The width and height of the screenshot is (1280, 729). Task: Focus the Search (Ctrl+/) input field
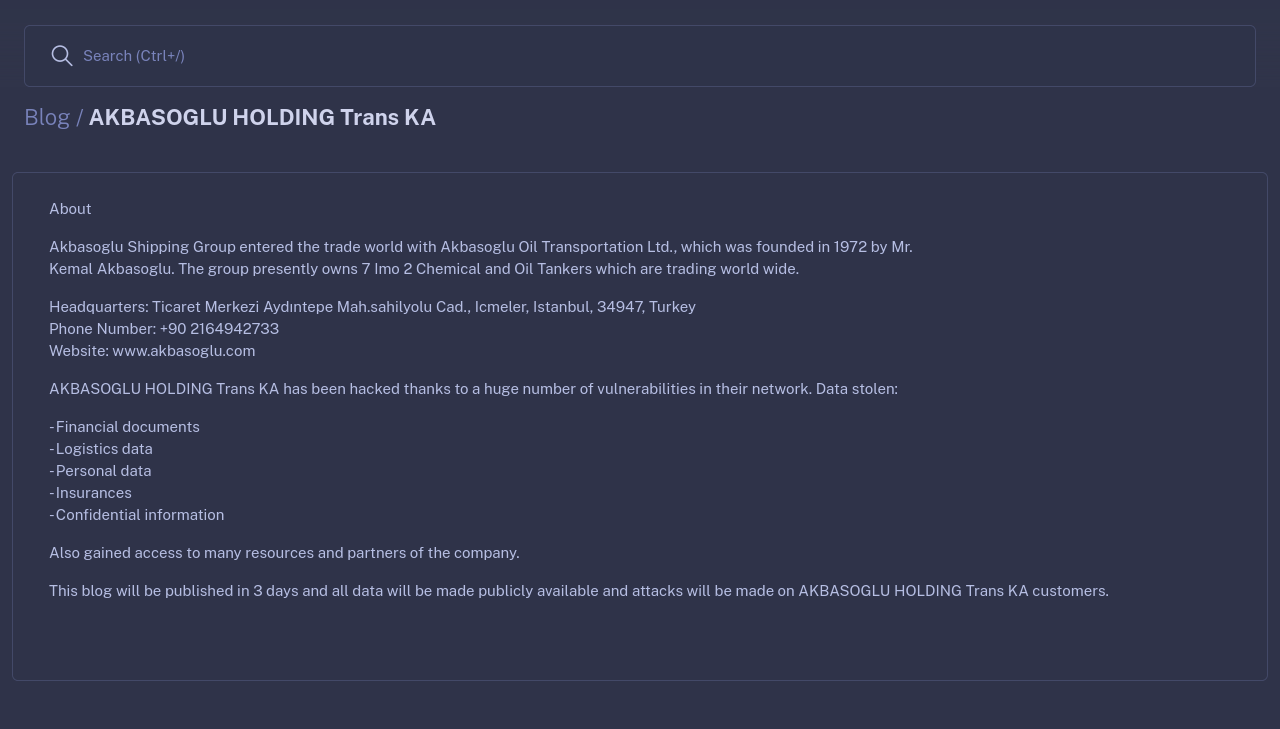pyautogui.click(x=640, y=56)
